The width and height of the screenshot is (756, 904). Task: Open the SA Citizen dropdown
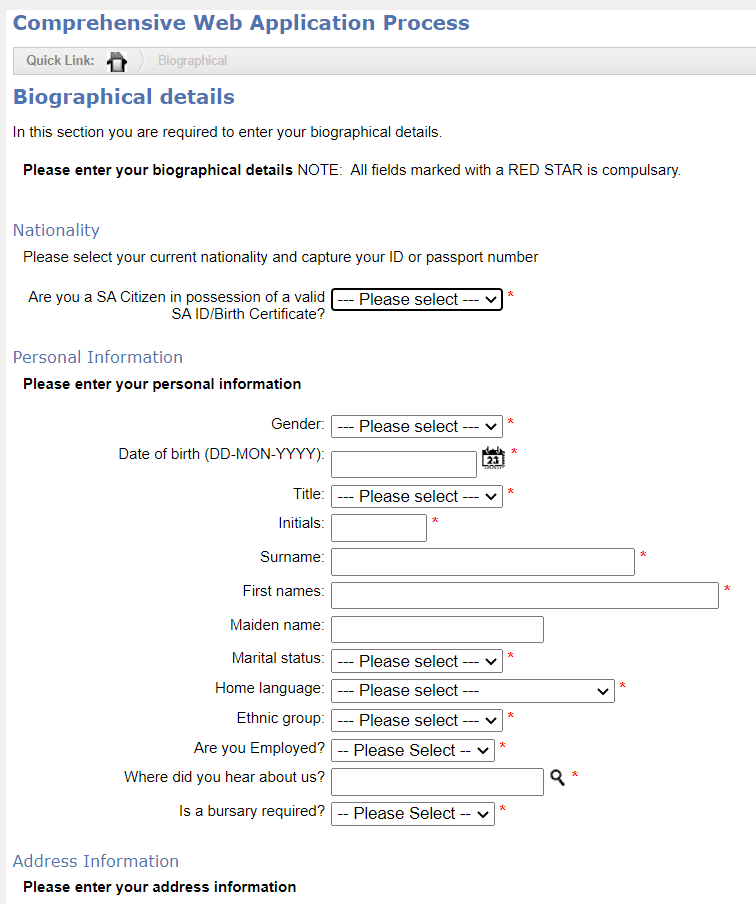pos(416,299)
